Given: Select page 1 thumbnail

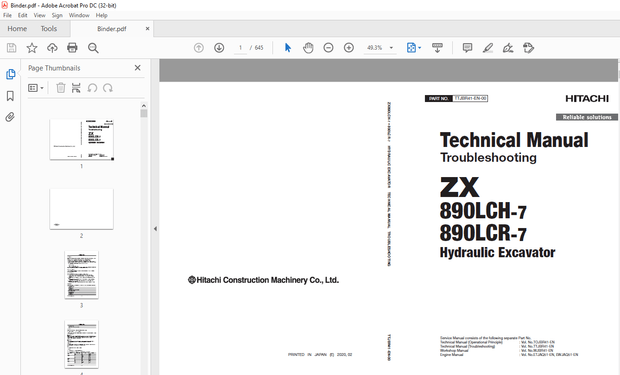Looking at the screenshot, I should 81,140.
